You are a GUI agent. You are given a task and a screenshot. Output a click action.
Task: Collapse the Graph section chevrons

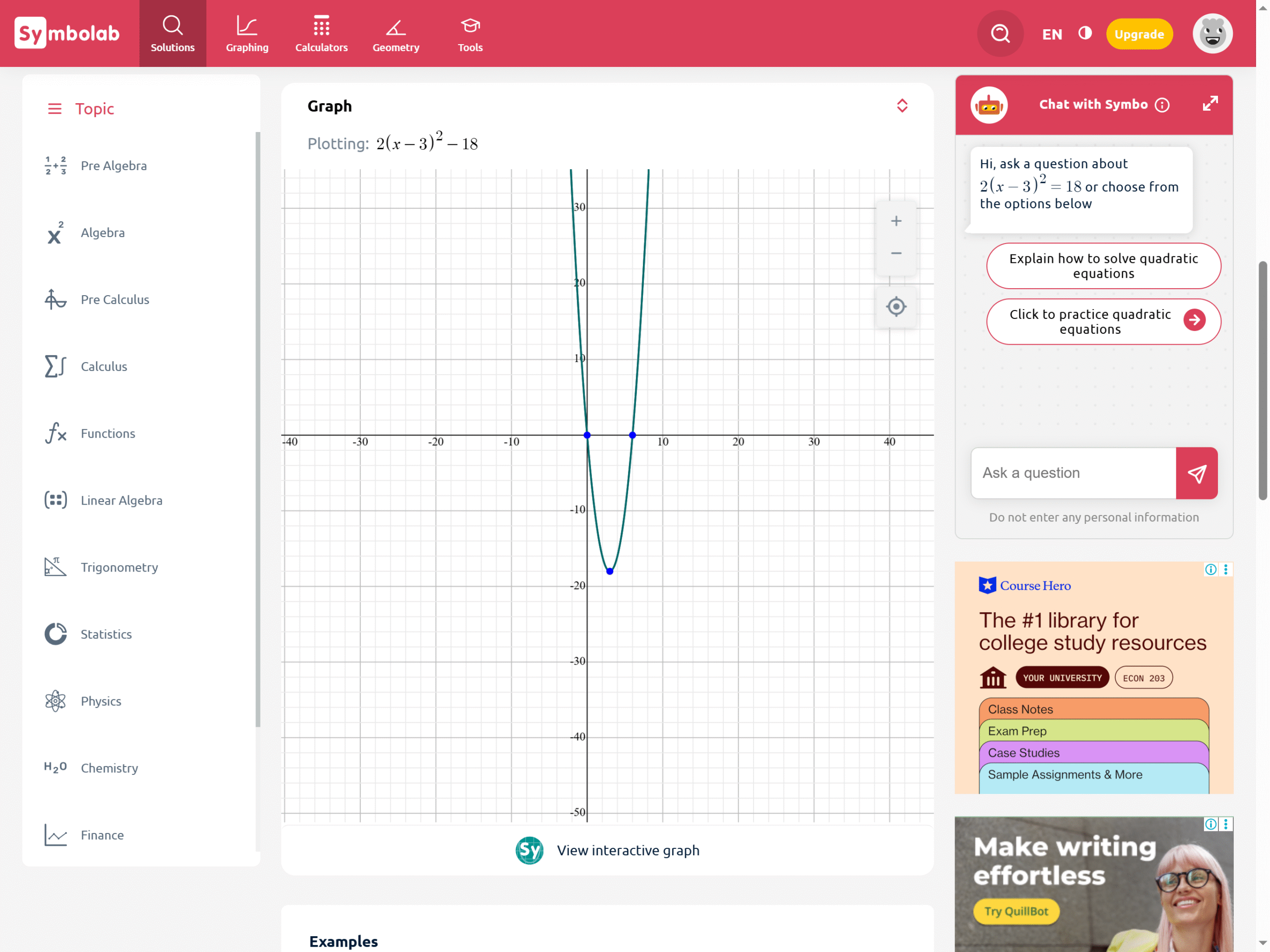point(902,106)
